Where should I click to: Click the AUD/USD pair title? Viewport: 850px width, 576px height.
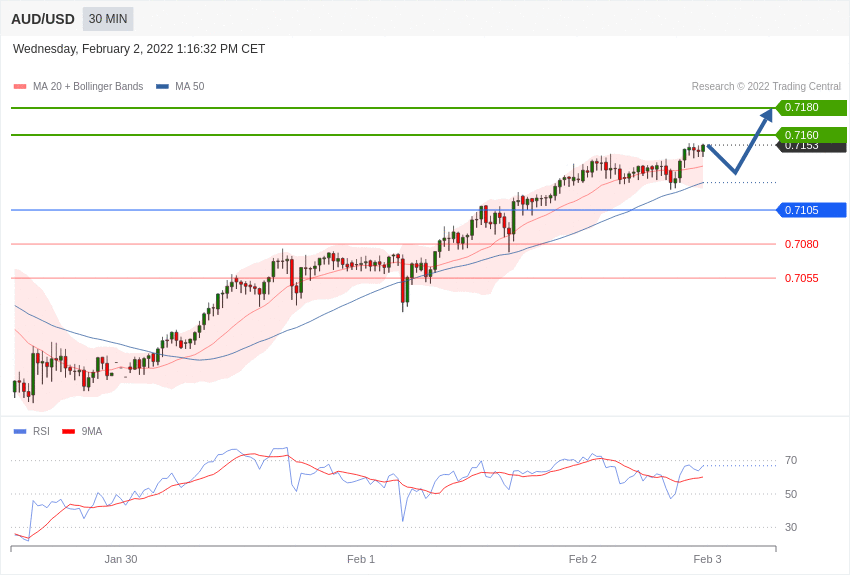43,19
